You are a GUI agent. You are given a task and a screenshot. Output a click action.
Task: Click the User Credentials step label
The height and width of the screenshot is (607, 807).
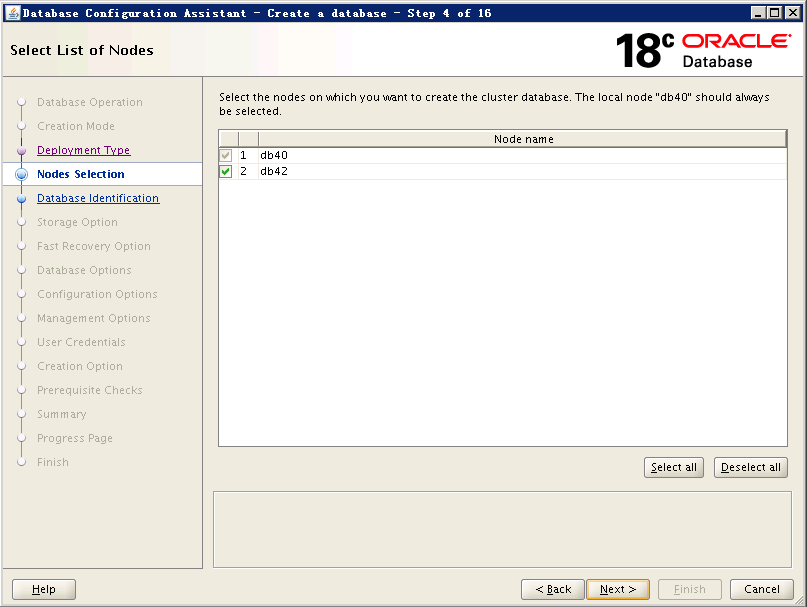point(81,342)
